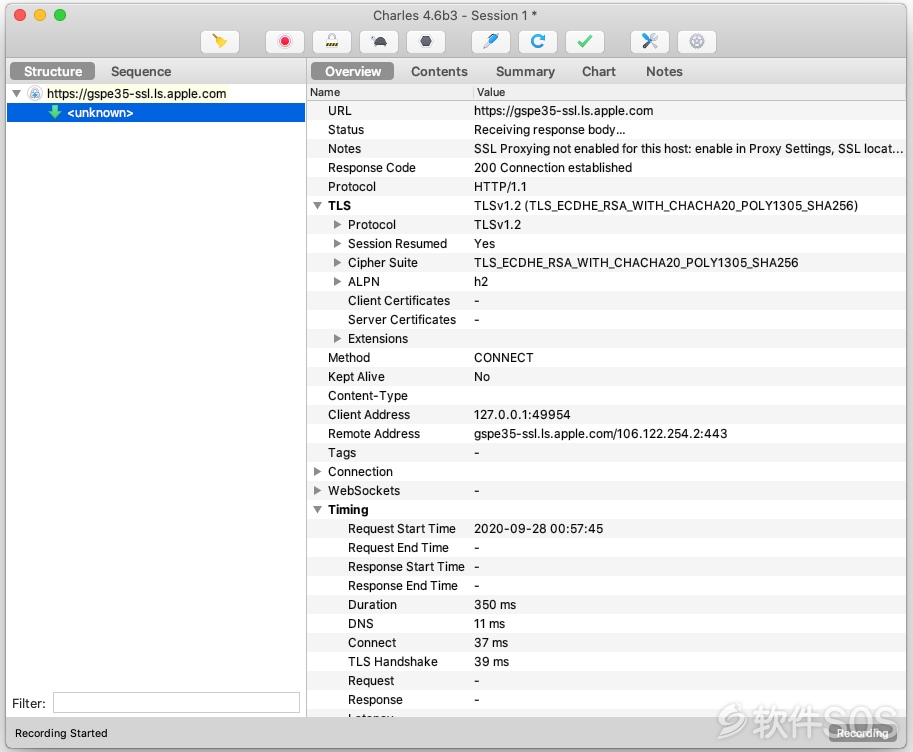Open the Contents tab
Viewport: 913px width, 752px height.
[439, 72]
